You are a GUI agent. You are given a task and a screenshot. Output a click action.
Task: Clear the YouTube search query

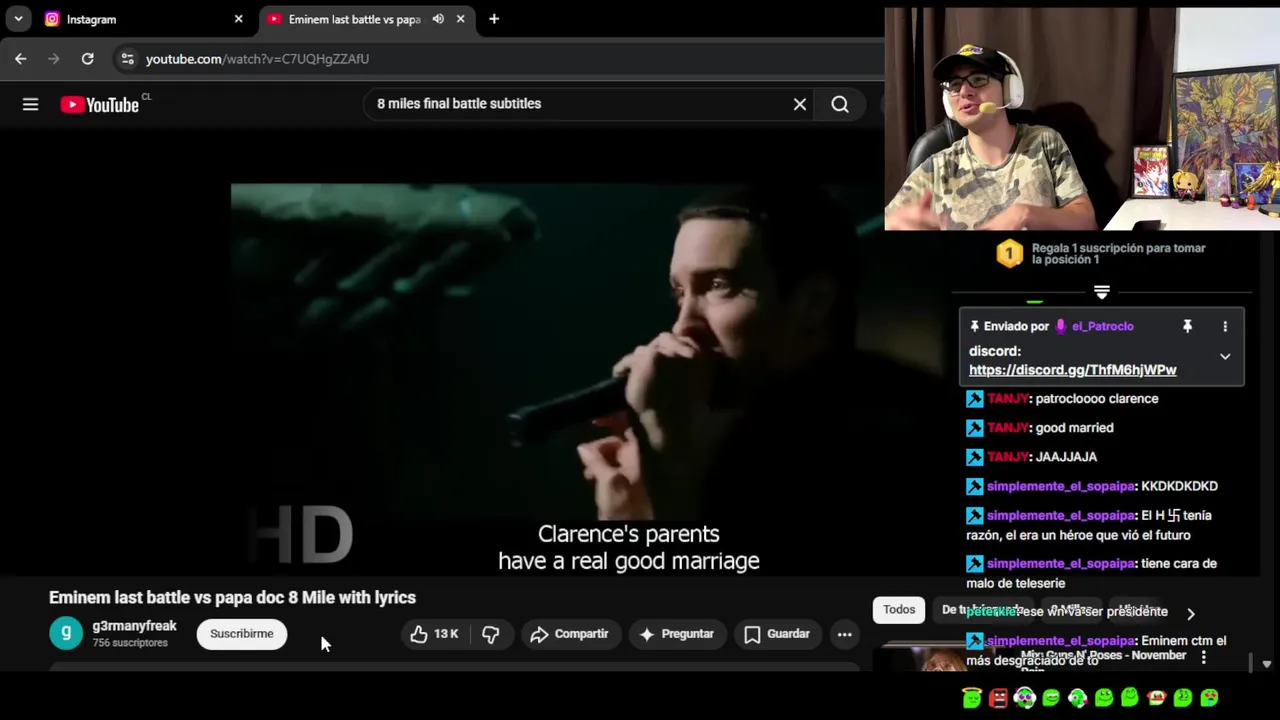point(800,104)
